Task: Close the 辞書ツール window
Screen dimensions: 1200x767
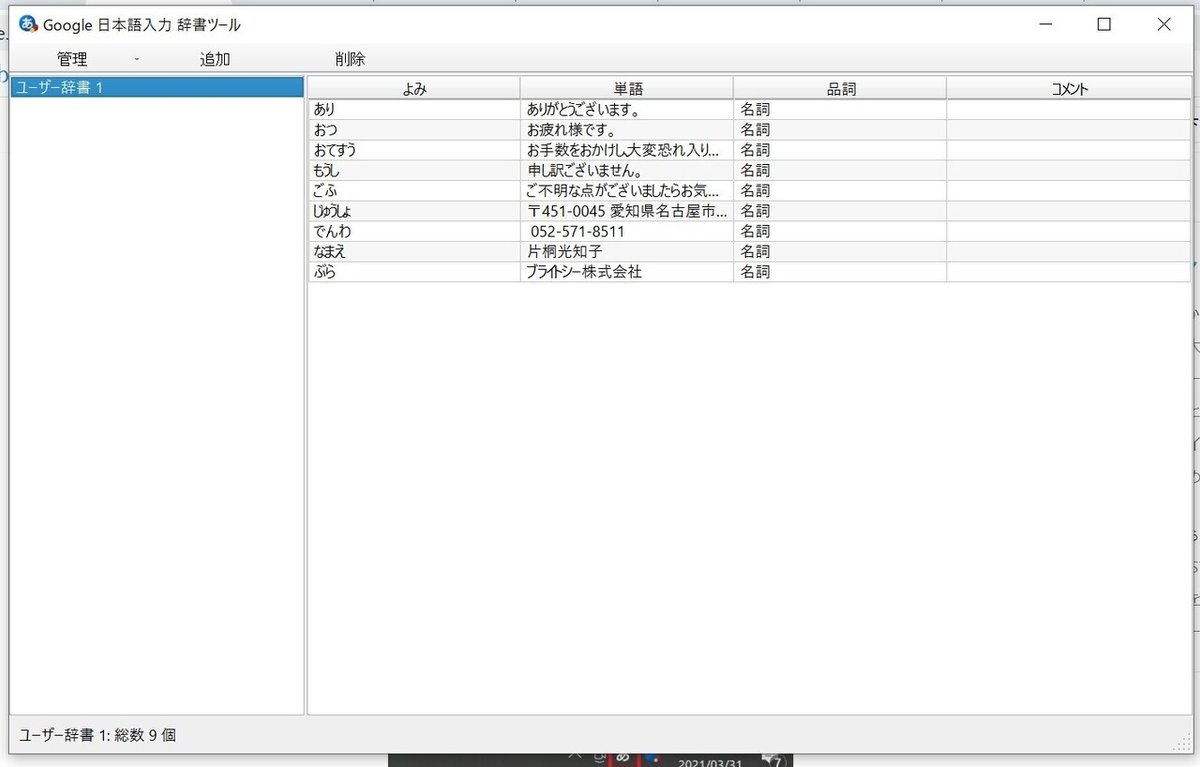Action: [x=1163, y=25]
